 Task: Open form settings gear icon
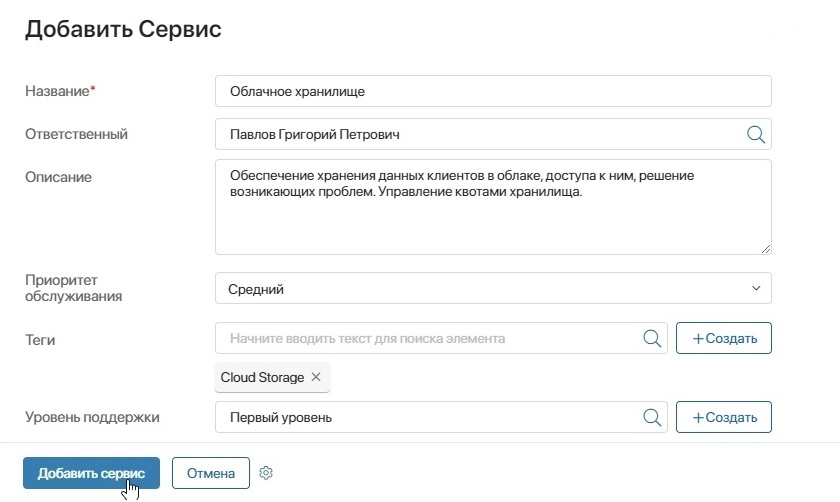266,473
